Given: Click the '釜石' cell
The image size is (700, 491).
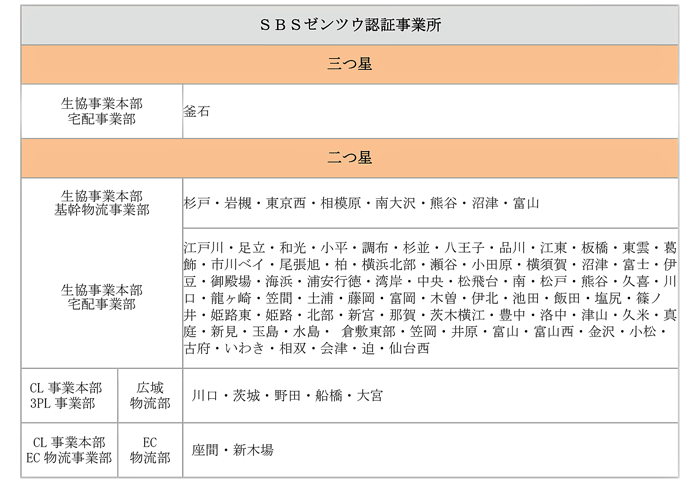Looking at the screenshot, I should pos(430,111).
